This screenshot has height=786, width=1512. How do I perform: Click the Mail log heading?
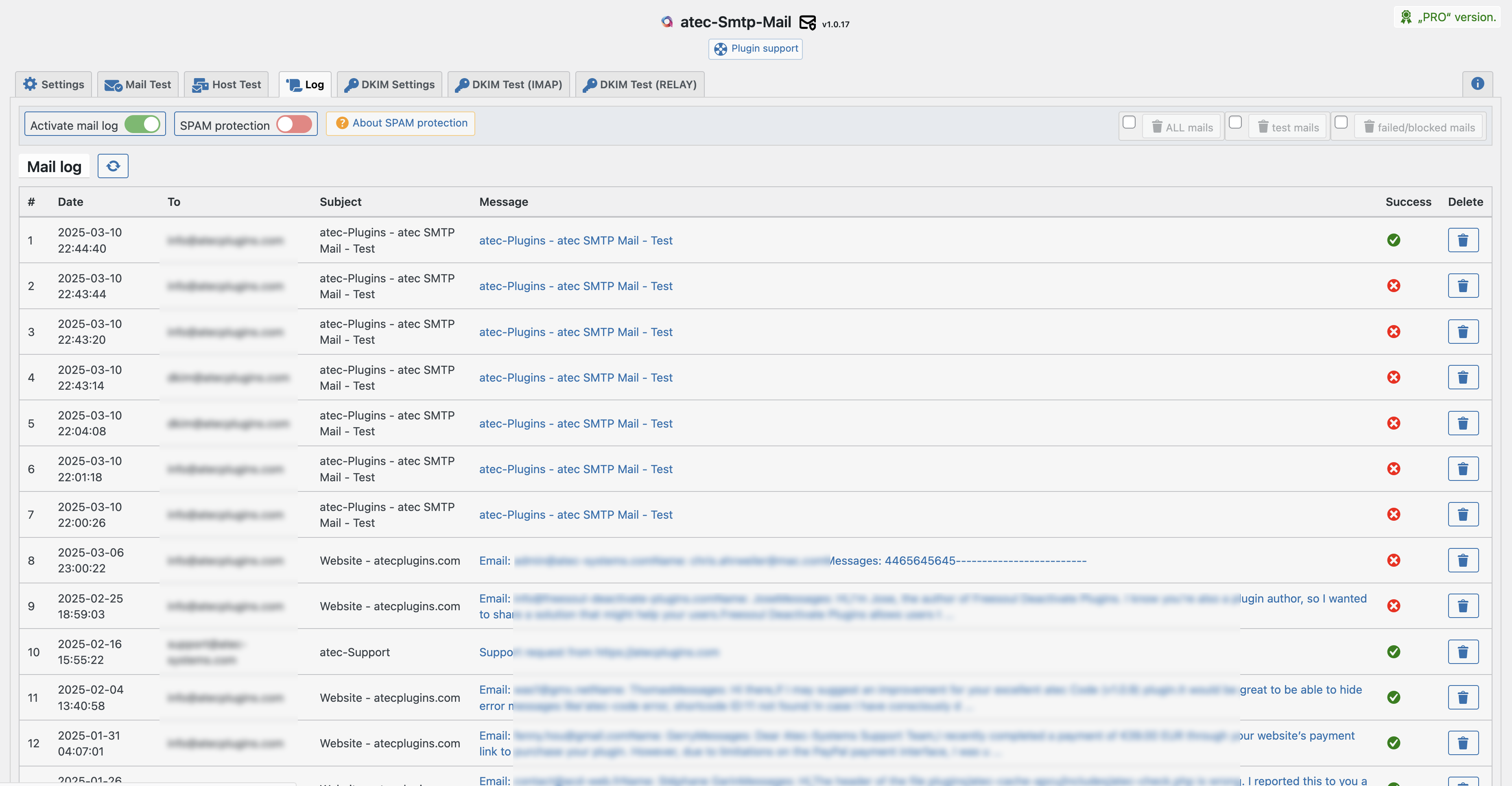(x=54, y=167)
